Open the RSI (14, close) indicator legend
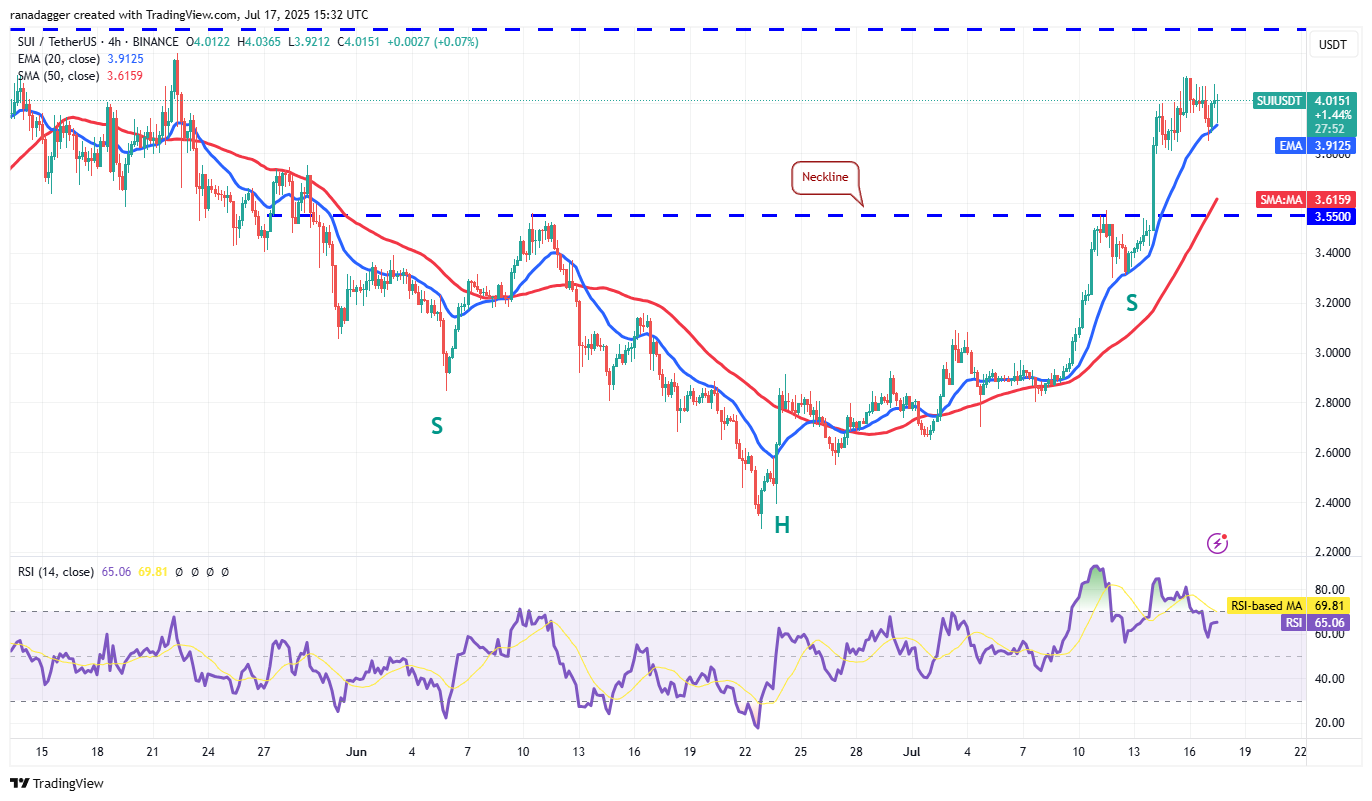Image resolution: width=1372 pixels, height=801 pixels. coord(57,572)
